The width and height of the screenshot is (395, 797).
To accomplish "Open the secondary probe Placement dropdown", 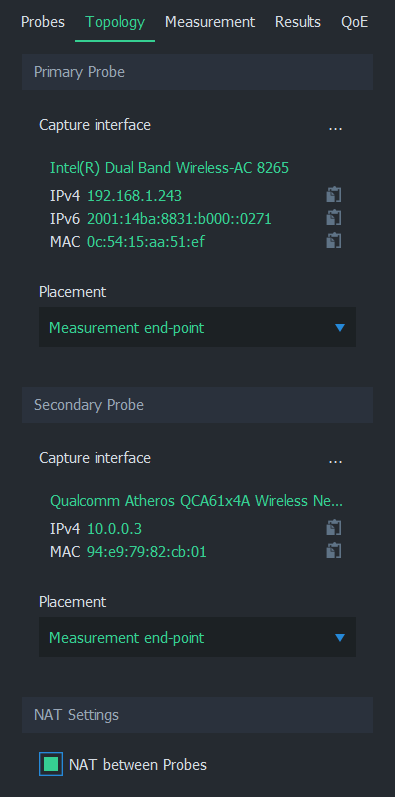I will click(197, 637).
